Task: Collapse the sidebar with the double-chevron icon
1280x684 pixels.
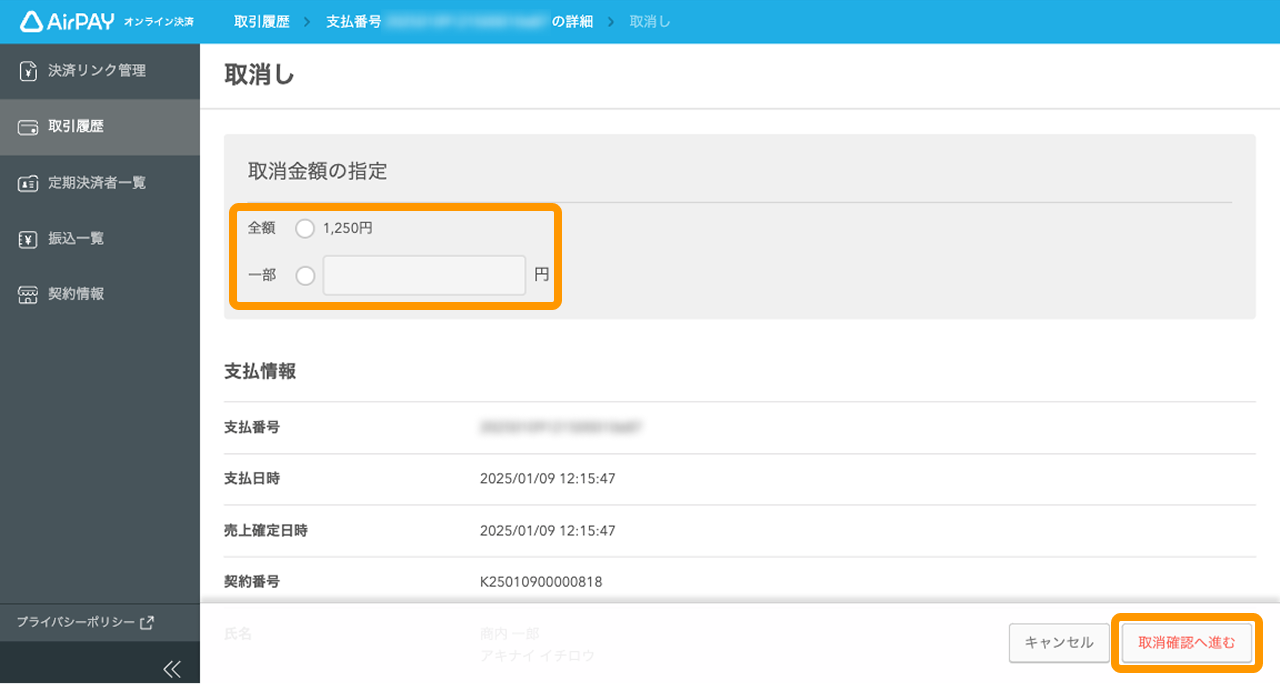Action: pyautogui.click(x=172, y=668)
